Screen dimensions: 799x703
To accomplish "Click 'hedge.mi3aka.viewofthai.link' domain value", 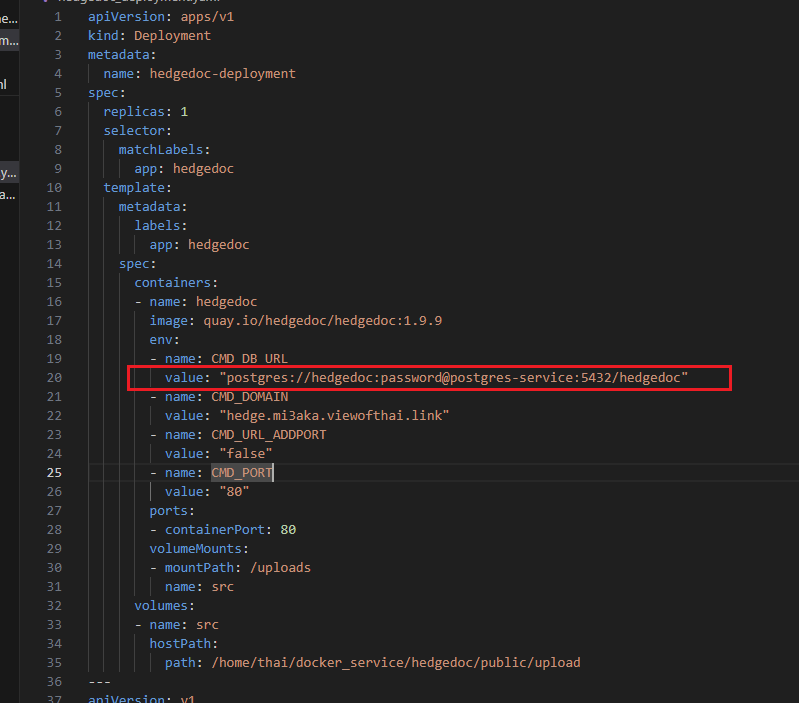I will (x=334, y=416).
